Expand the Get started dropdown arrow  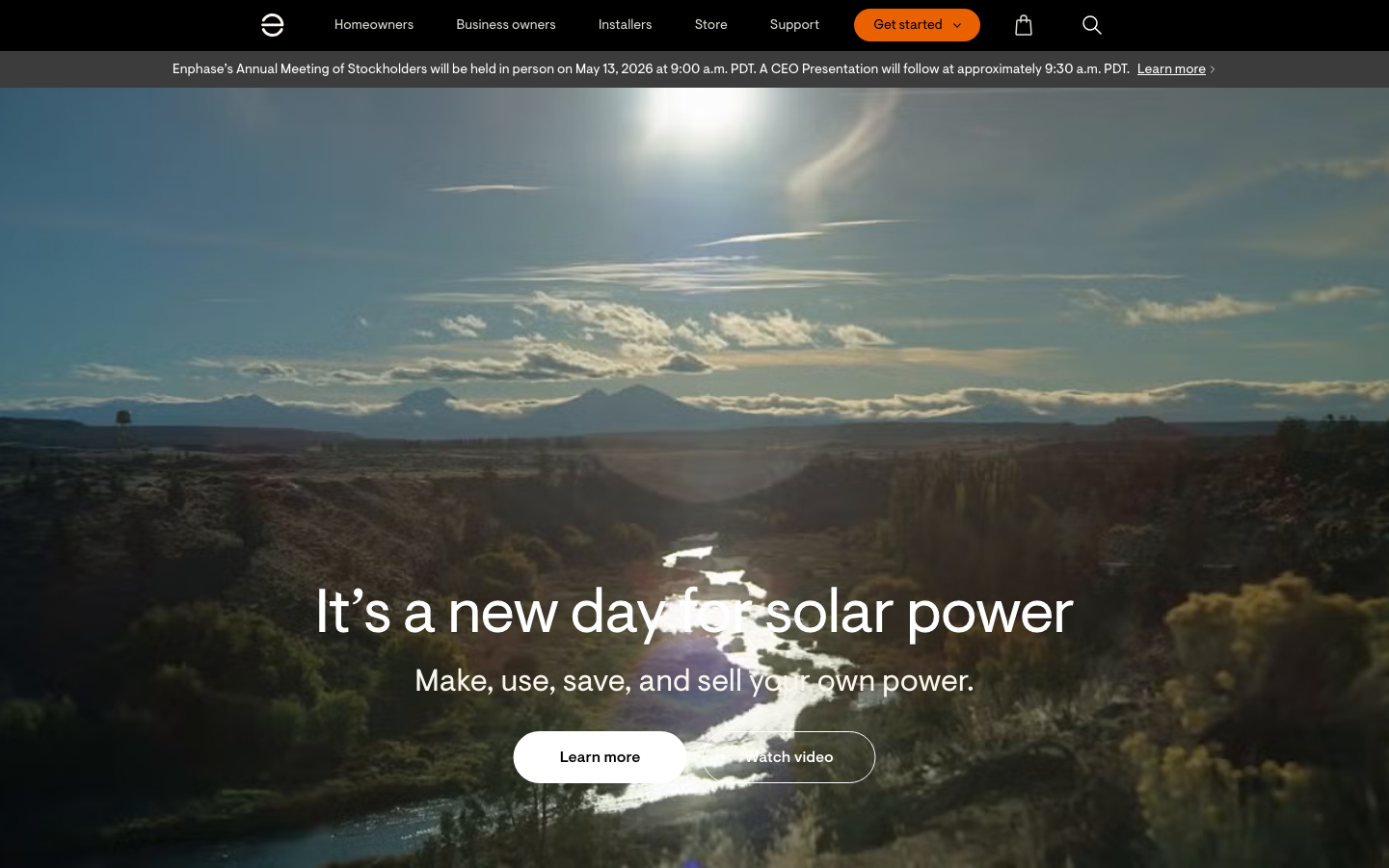[x=956, y=26]
